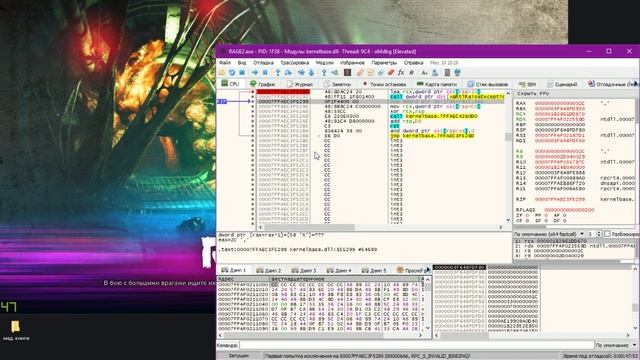This screenshot has width=640, height=360.
Task: Click the Run to user code toolbar icon
Action: 335,73
